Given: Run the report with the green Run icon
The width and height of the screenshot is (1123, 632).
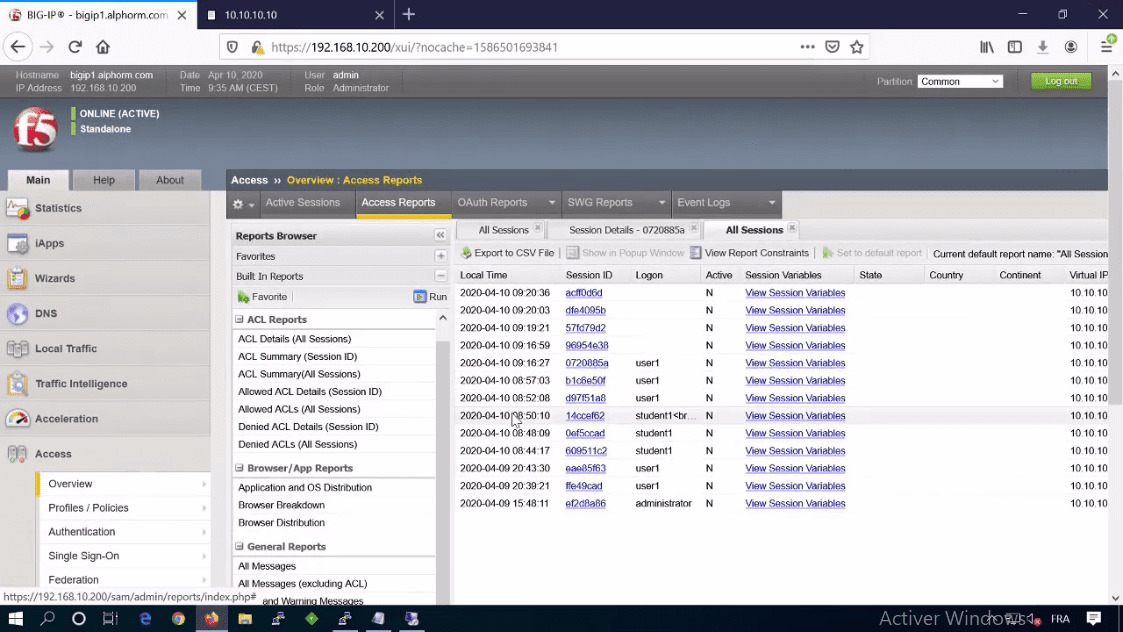Looking at the screenshot, I should pyautogui.click(x=422, y=296).
